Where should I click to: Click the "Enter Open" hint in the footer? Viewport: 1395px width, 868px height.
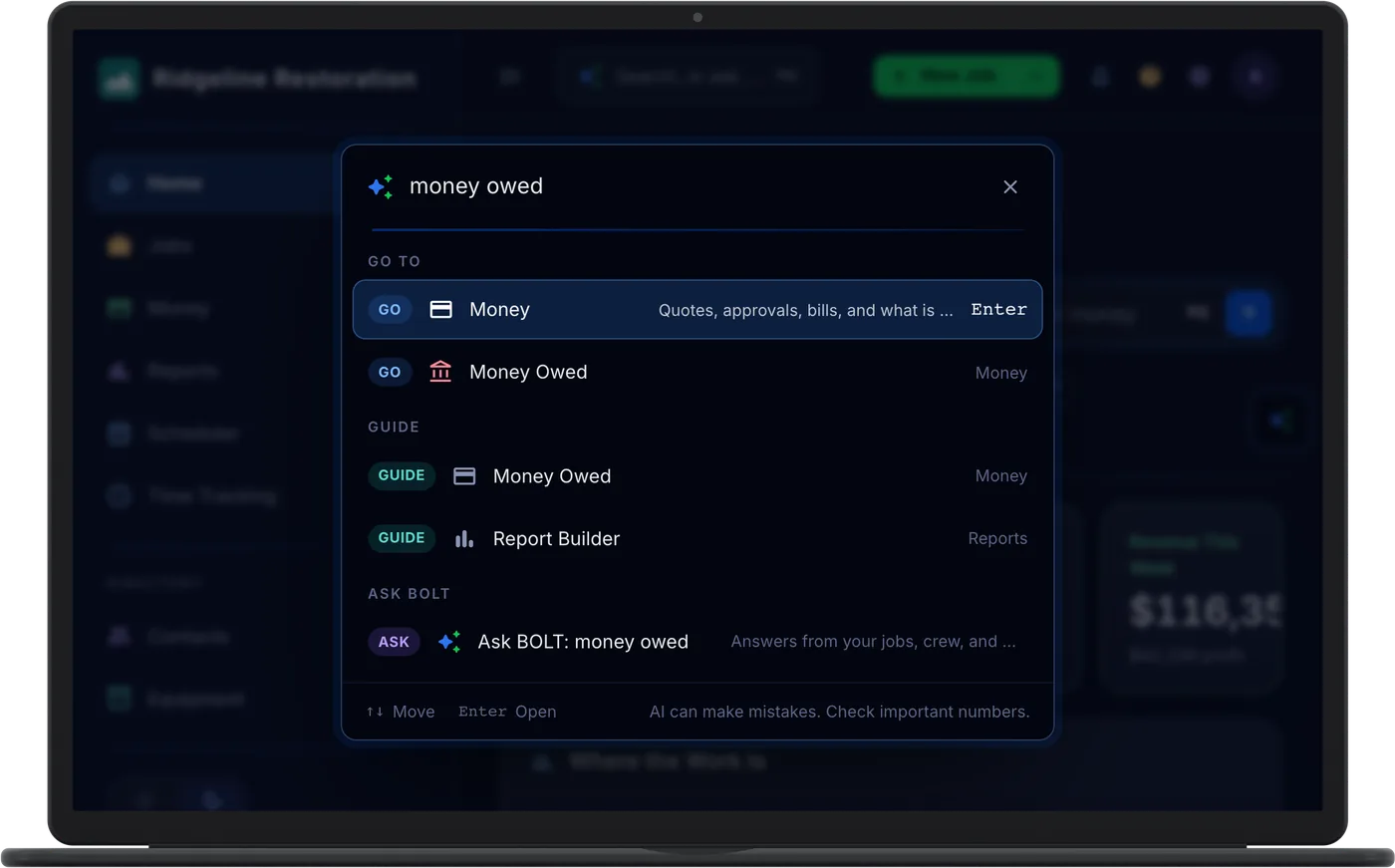[x=507, y=712]
